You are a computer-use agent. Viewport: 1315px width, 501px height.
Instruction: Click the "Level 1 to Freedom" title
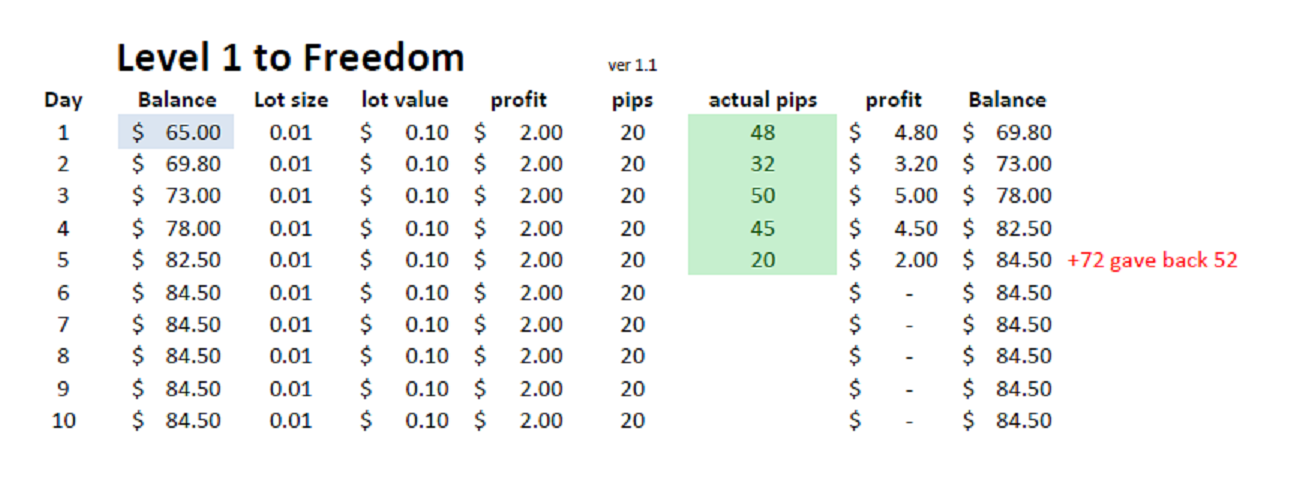290,59
